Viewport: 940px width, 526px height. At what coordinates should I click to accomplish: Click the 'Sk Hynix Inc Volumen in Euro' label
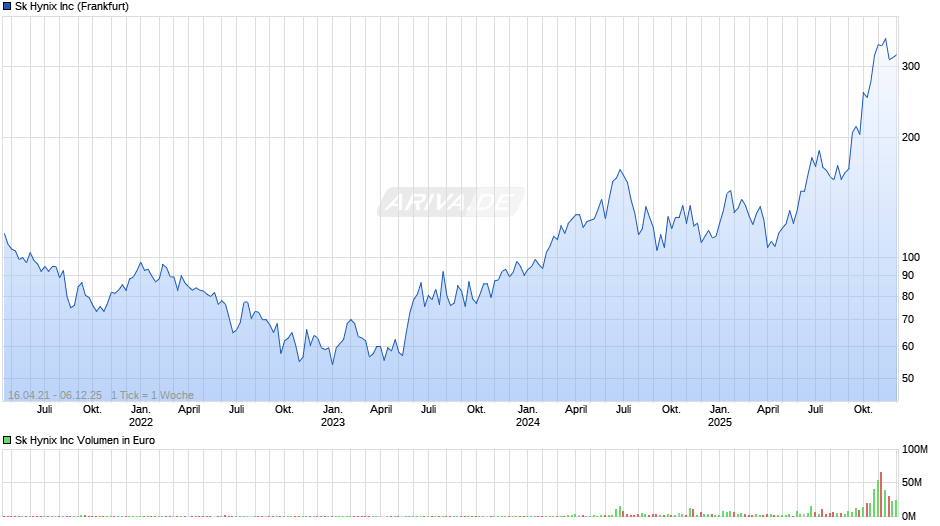tap(85, 440)
